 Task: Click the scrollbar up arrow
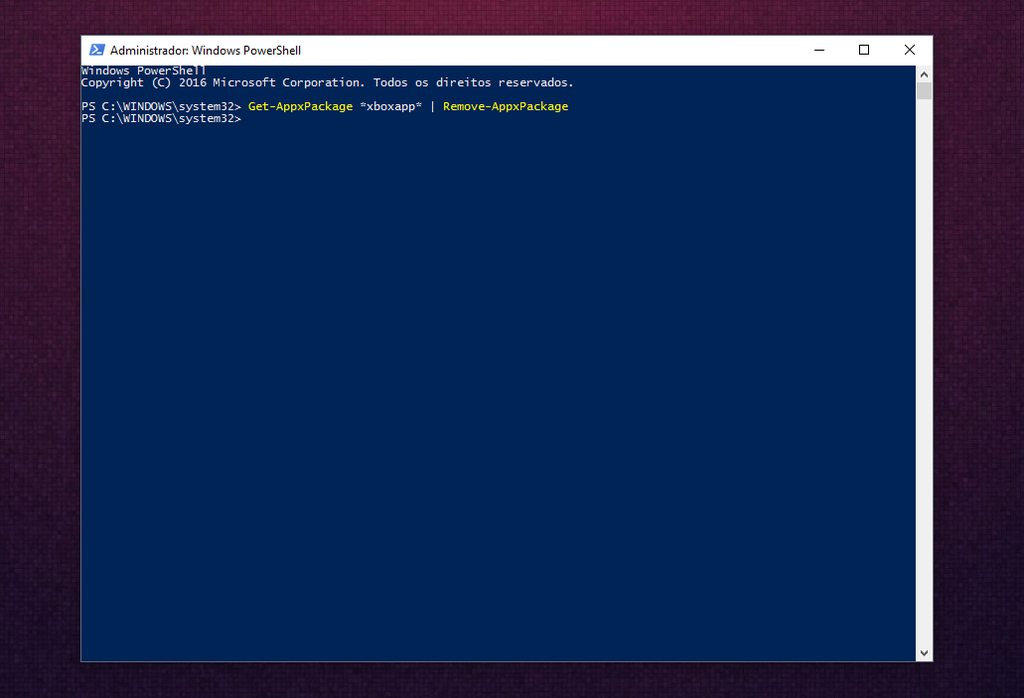(x=924, y=74)
